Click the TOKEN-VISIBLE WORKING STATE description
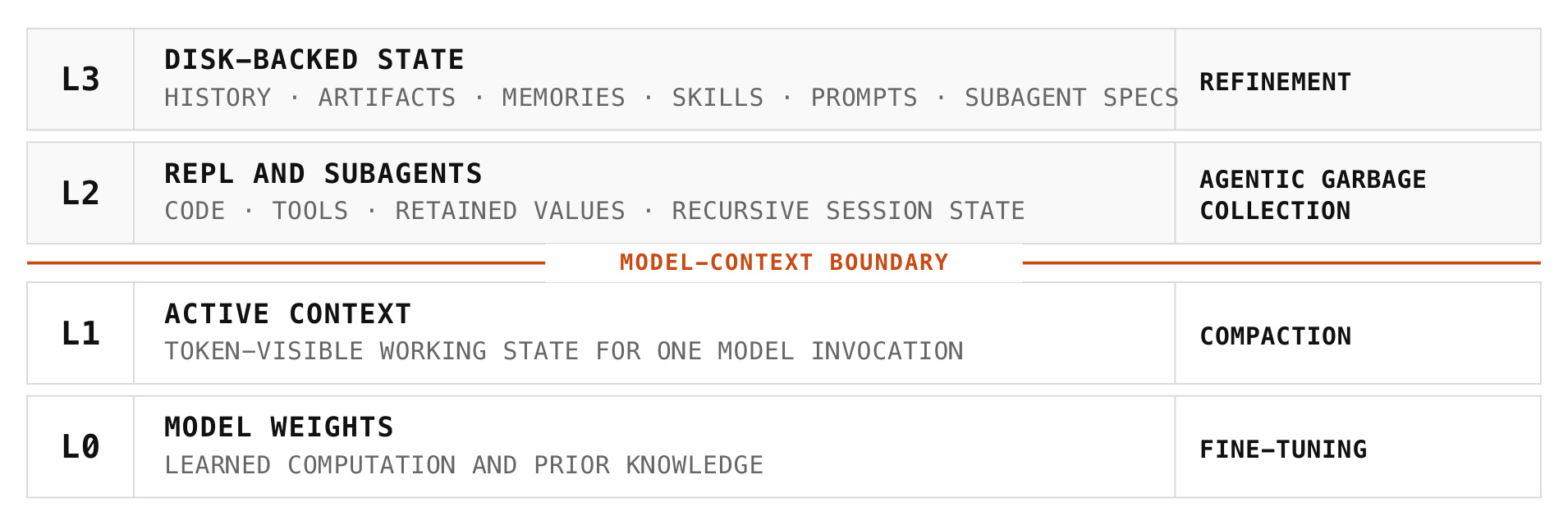Image resolution: width=1568 pixels, height=525 pixels. (x=564, y=351)
